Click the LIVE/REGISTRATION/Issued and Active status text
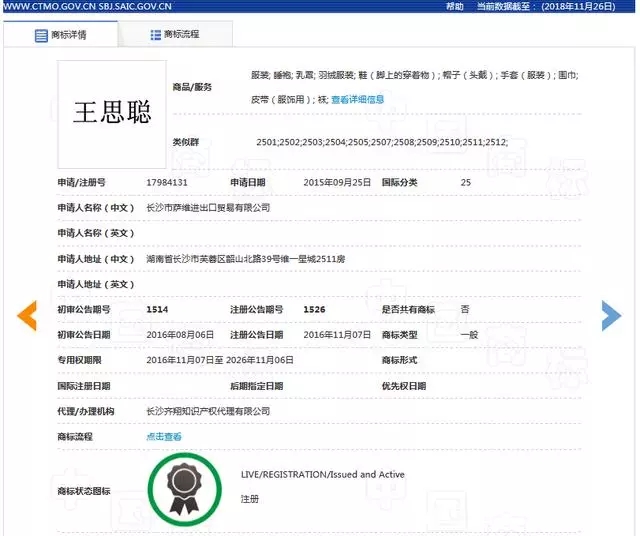Screen dimensions: 640x536 [322, 474]
